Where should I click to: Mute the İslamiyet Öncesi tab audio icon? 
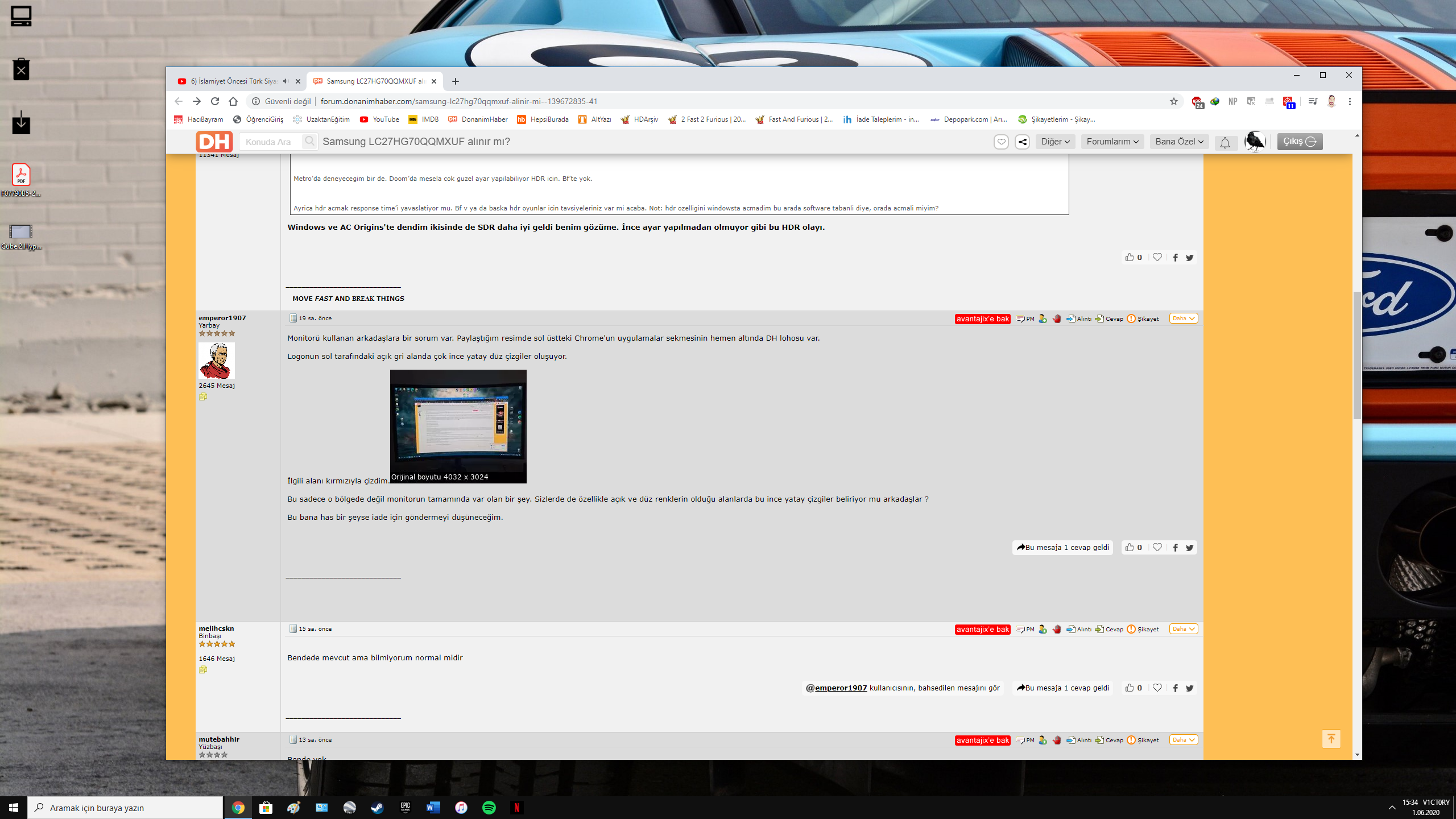(x=286, y=81)
